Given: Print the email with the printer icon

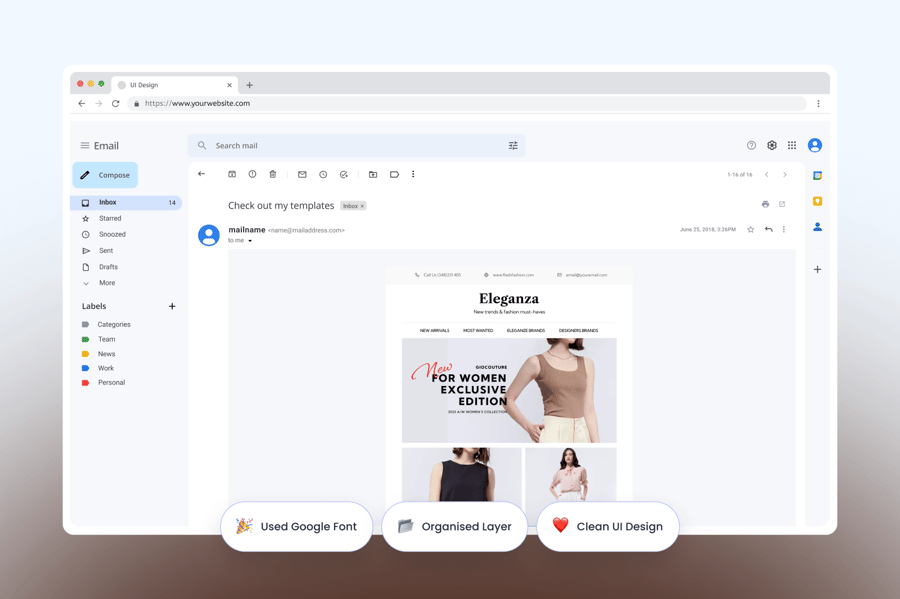Looking at the screenshot, I should (765, 204).
